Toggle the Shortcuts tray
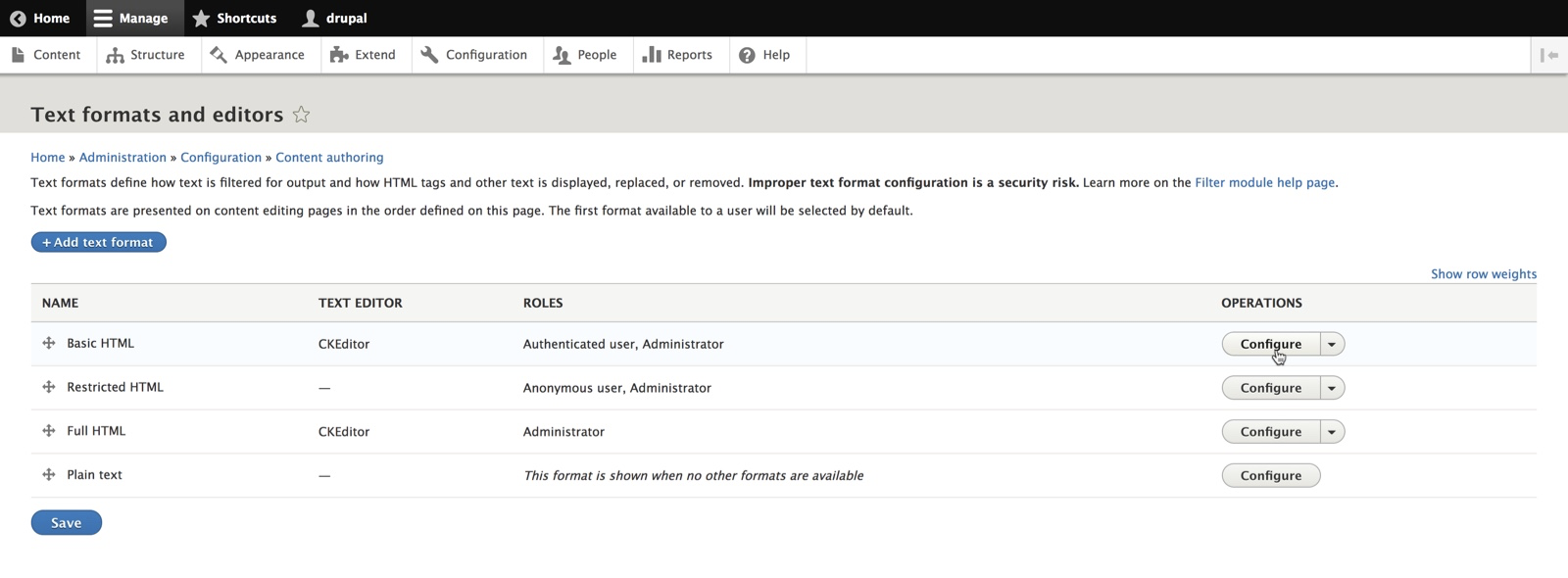 [234, 19]
